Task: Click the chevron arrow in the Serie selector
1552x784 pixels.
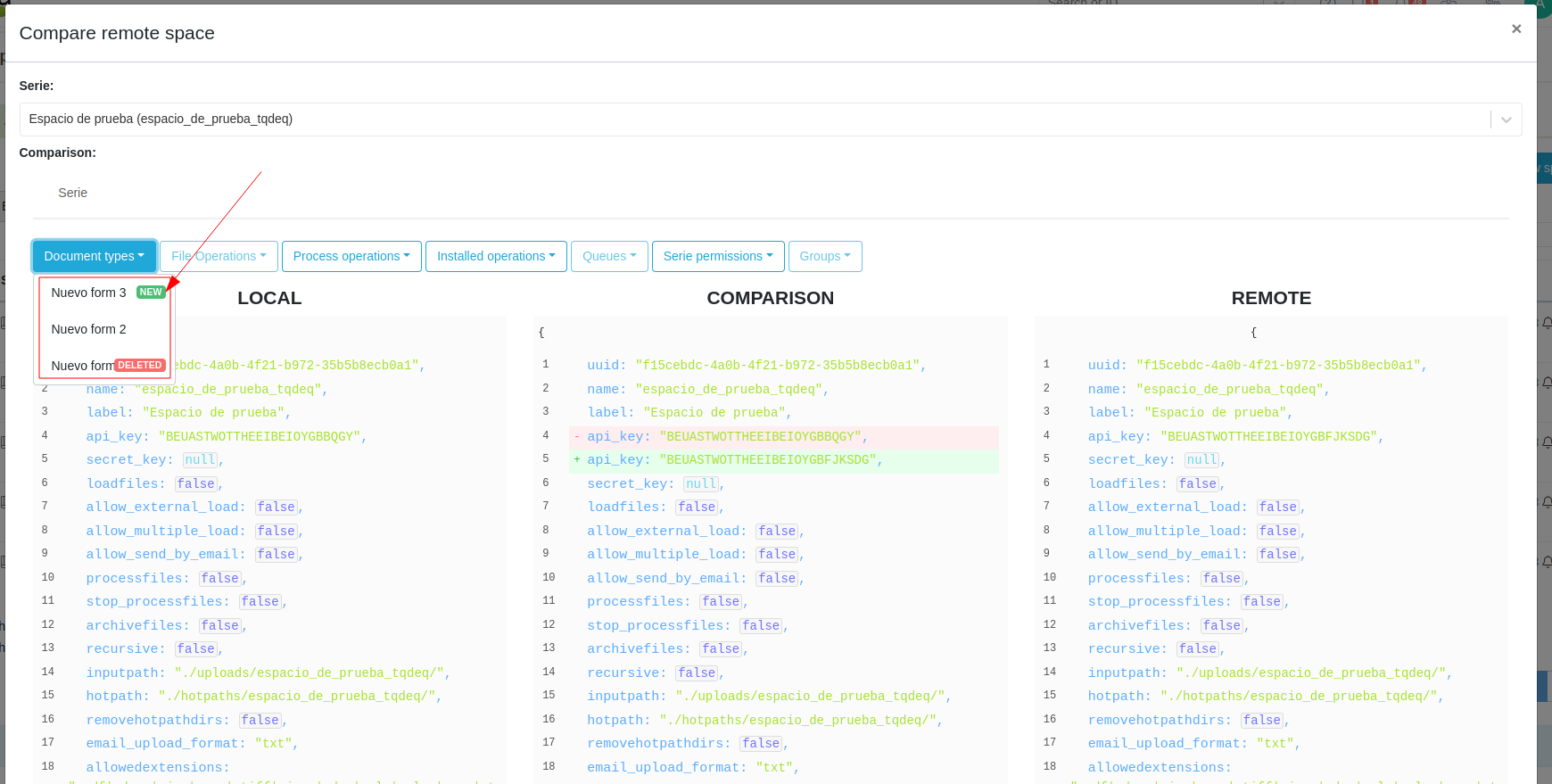Action: click(1506, 120)
